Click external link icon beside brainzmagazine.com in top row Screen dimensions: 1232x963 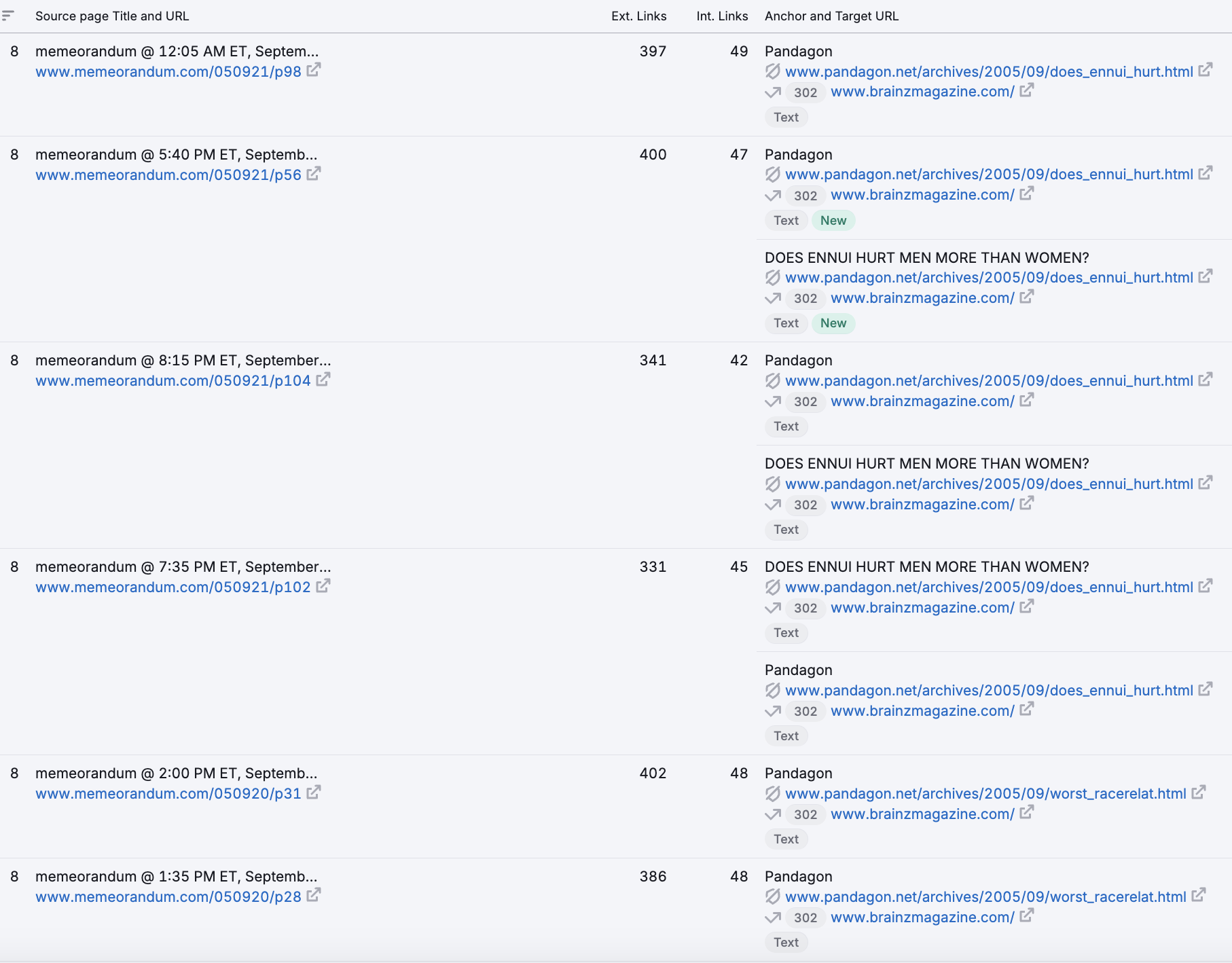pos(1026,91)
